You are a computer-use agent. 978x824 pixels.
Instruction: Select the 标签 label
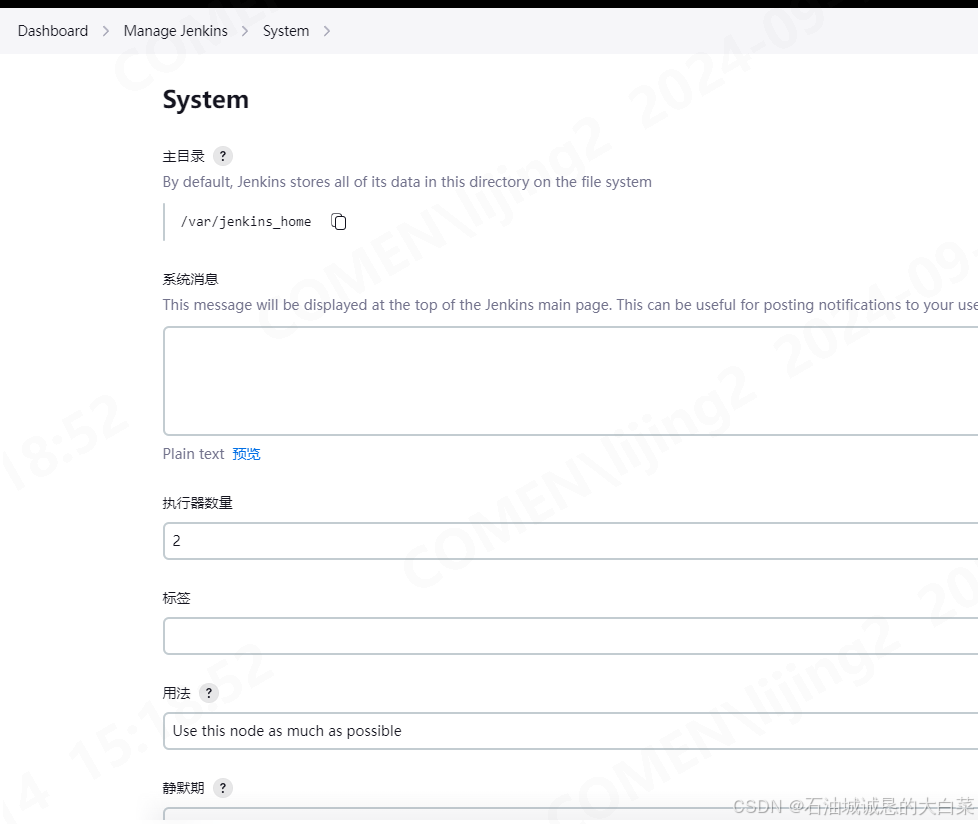[177, 598]
